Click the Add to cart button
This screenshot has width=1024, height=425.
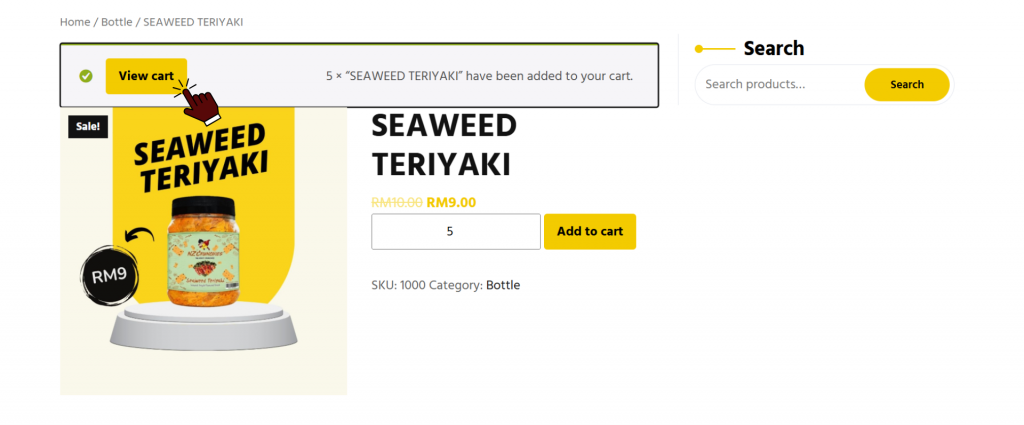pyautogui.click(x=590, y=231)
